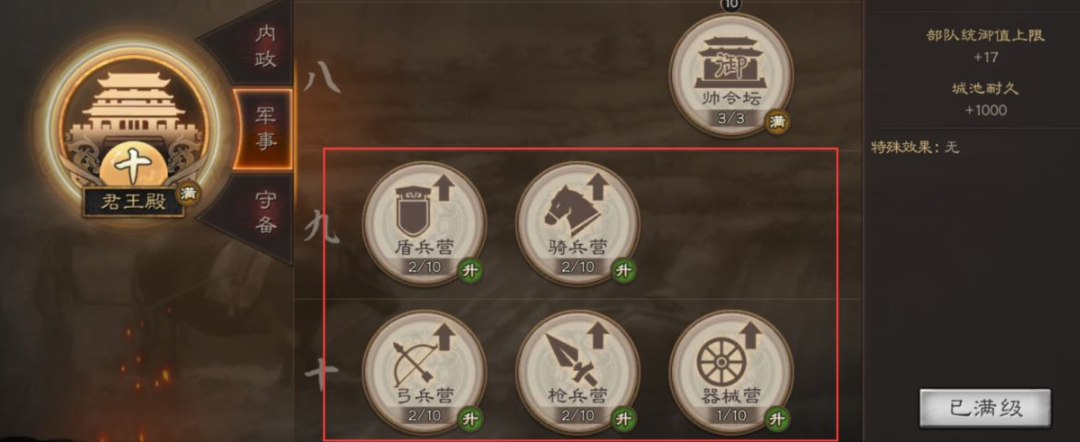Open the 帅令坛 command altar building
Screen dimensions: 1080x442
pyautogui.click(x=731, y=74)
